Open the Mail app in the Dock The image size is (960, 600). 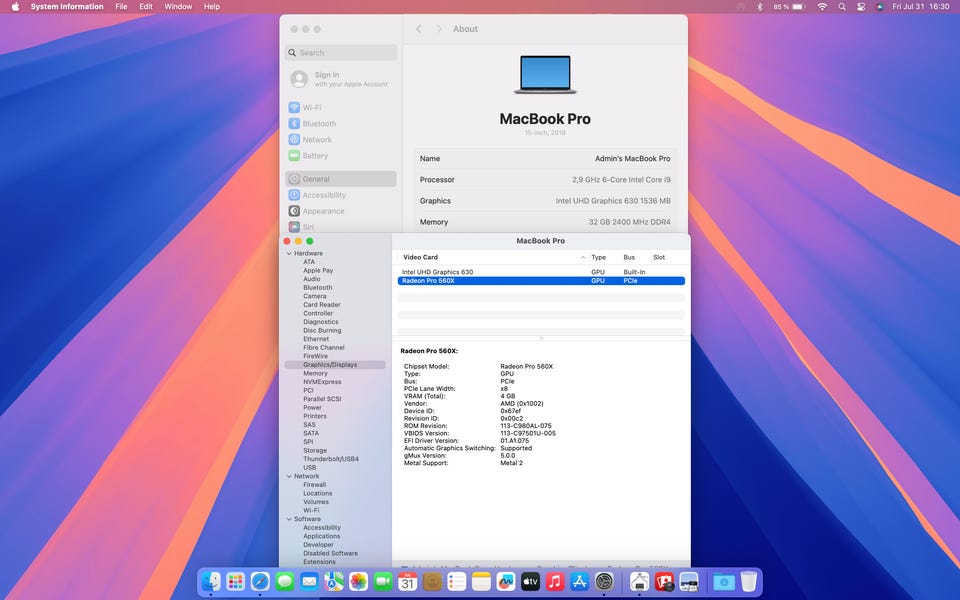coord(309,581)
